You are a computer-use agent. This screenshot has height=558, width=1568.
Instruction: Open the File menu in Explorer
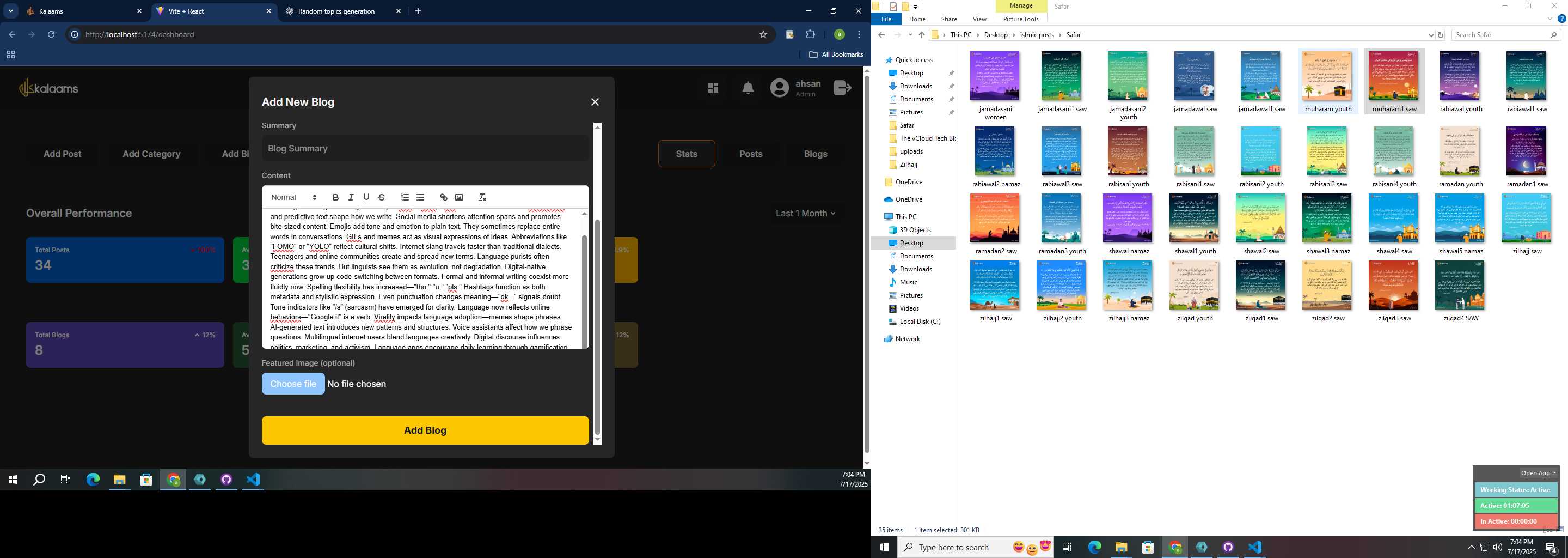[886, 19]
